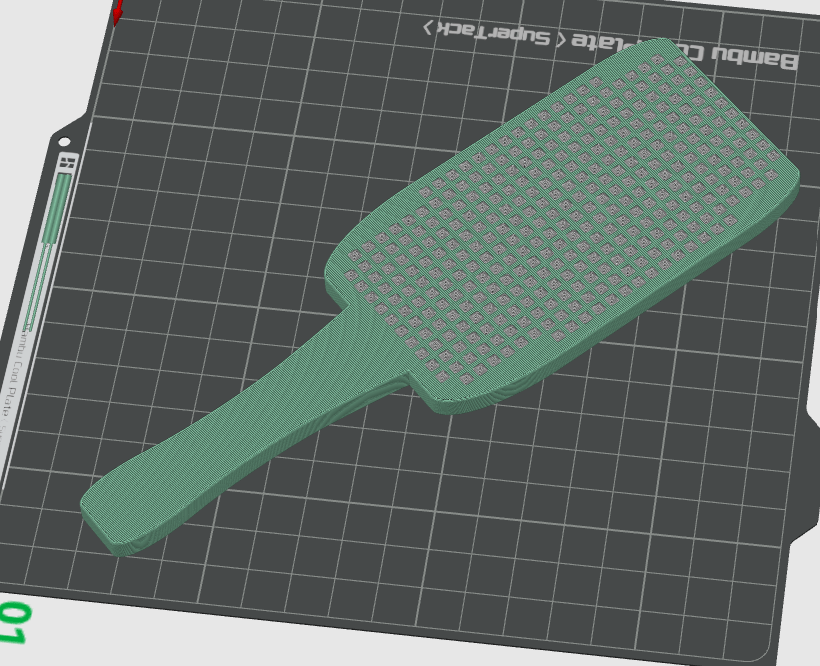
Task: Click the small grid icon on plate edge
Action: pyautogui.click(x=68, y=161)
